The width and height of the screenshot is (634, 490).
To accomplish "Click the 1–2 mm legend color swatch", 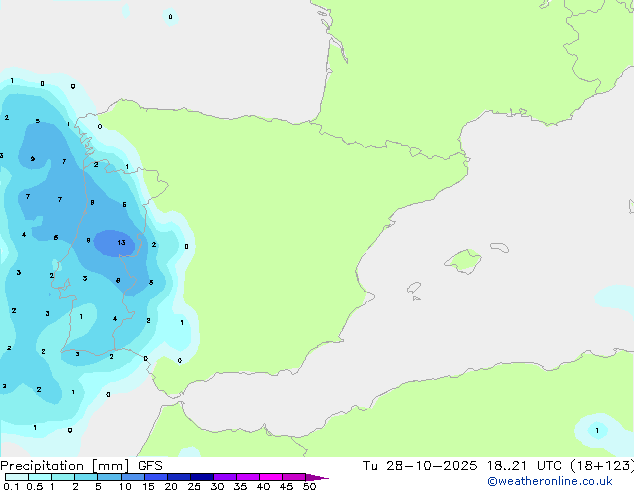I will click(63, 477).
